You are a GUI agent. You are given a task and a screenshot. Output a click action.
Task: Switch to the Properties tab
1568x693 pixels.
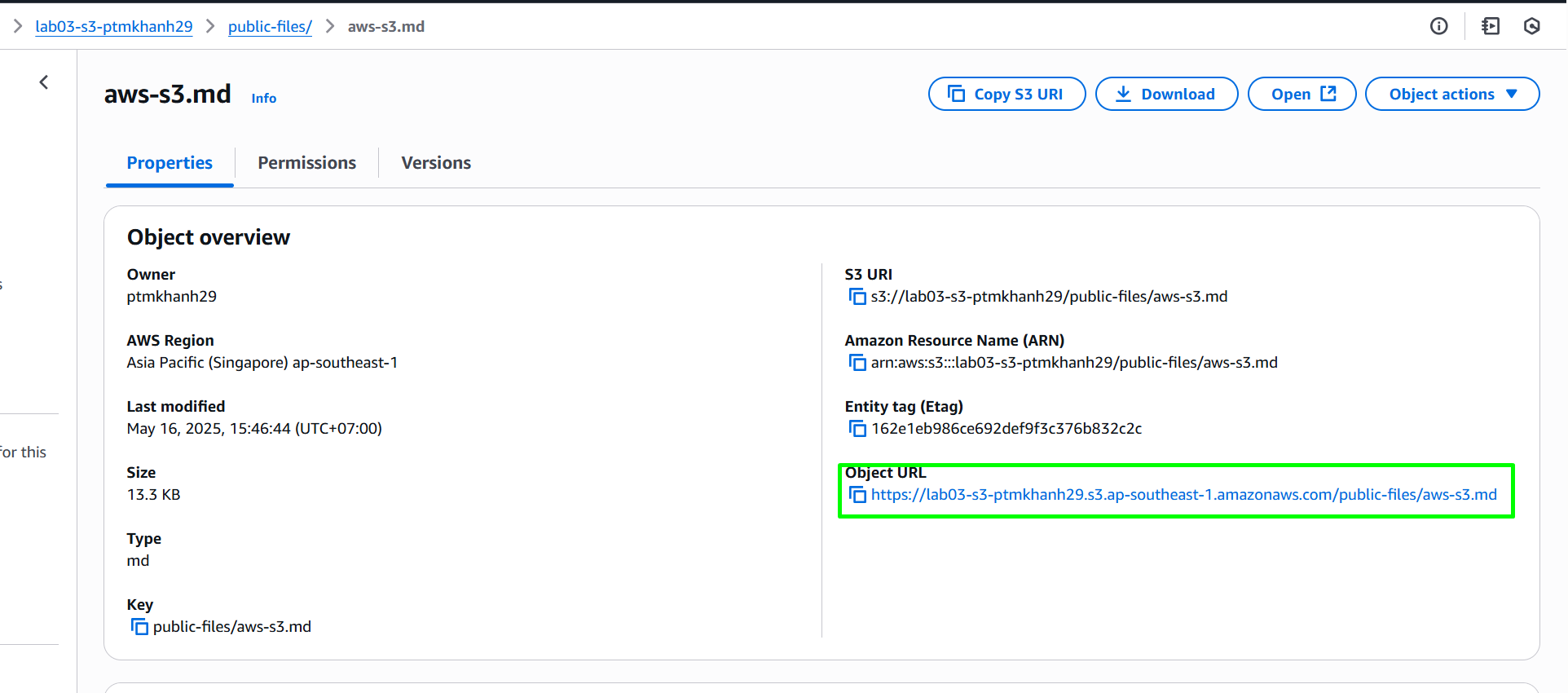click(170, 163)
